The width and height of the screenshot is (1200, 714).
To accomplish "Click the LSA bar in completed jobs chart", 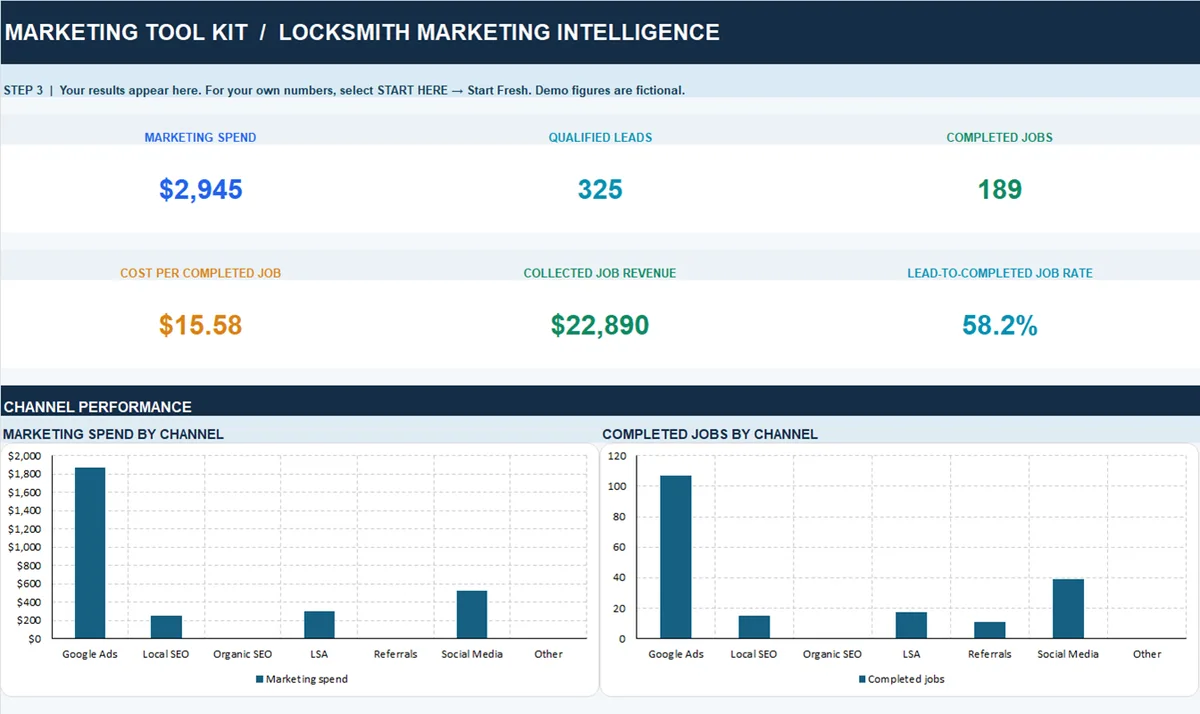I will [x=911, y=625].
